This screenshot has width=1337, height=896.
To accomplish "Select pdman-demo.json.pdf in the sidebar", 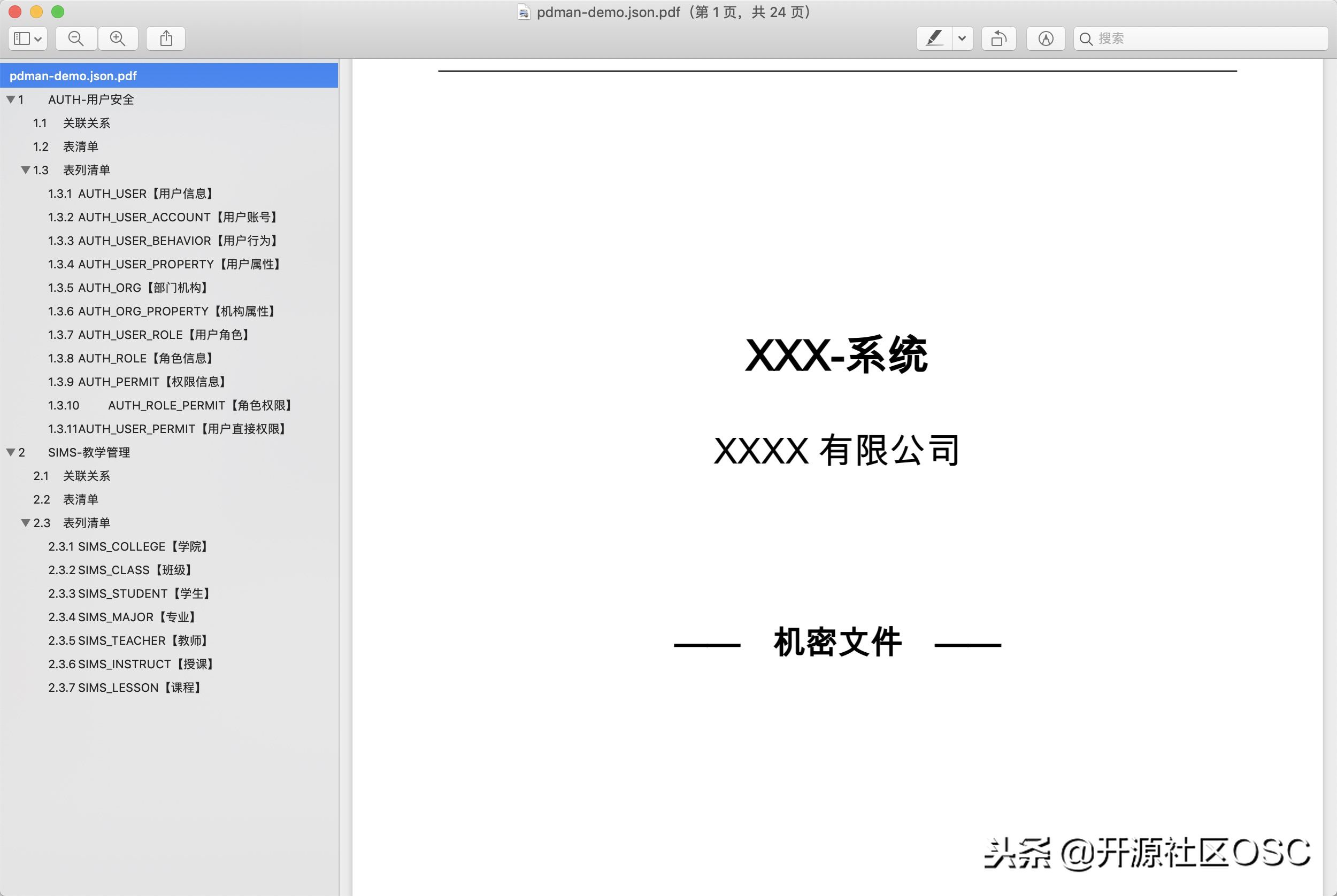I will (169, 75).
